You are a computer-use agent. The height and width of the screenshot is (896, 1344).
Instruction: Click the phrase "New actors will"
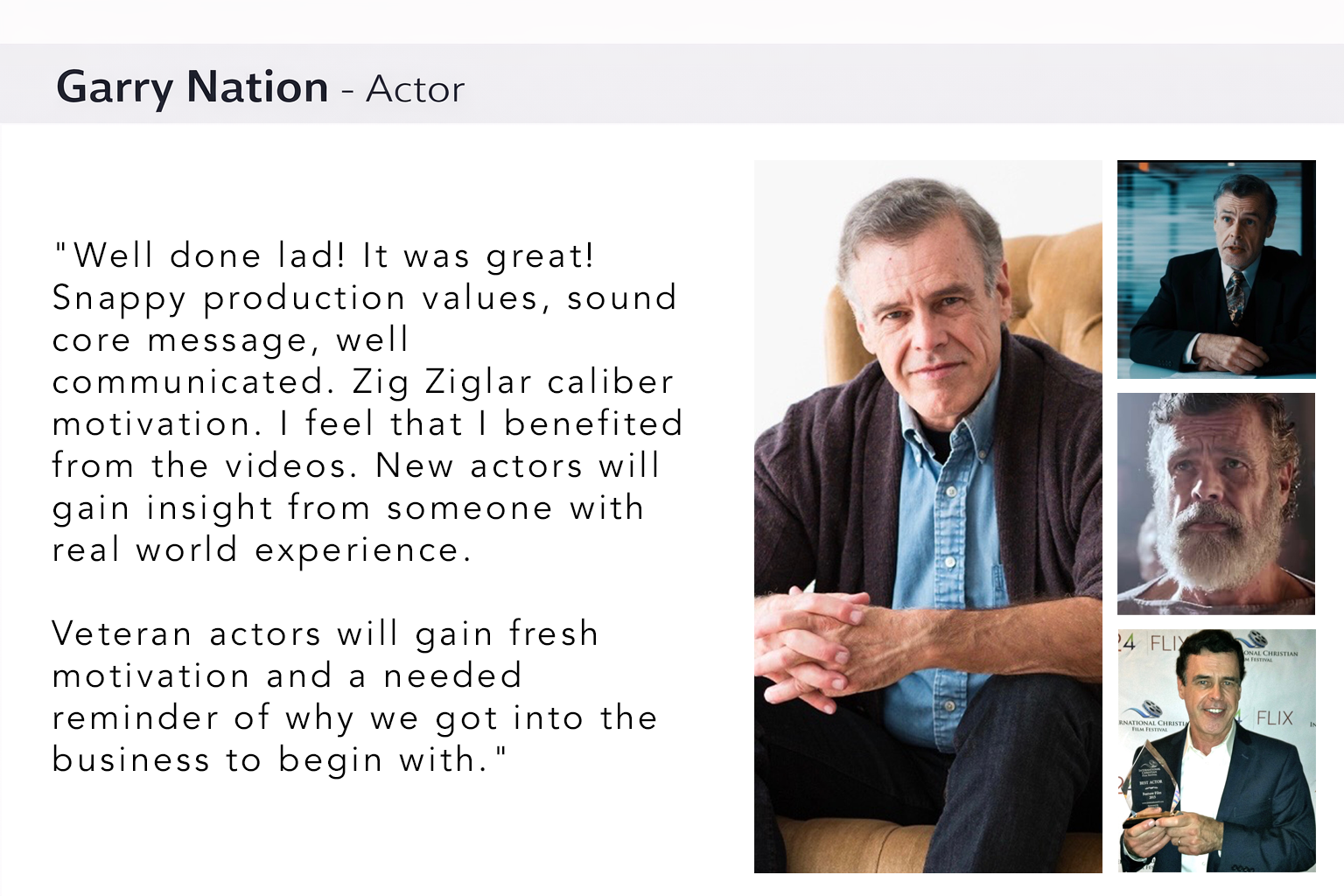[517, 465]
